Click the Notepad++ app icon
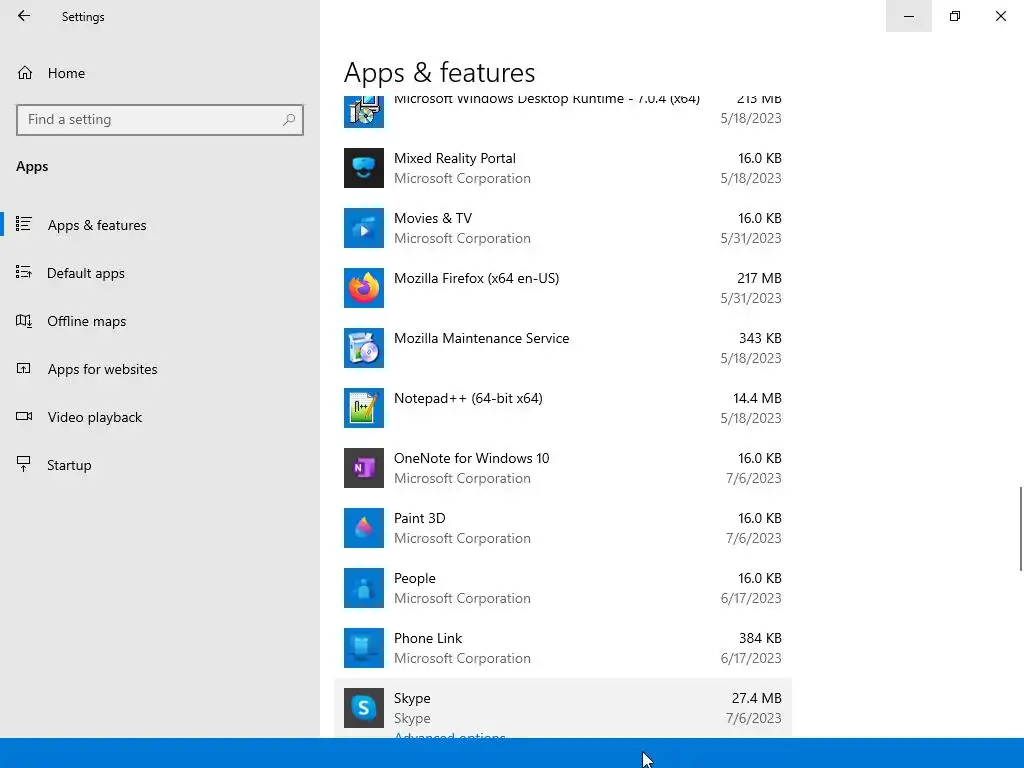This screenshot has width=1024, height=768. [x=364, y=408]
